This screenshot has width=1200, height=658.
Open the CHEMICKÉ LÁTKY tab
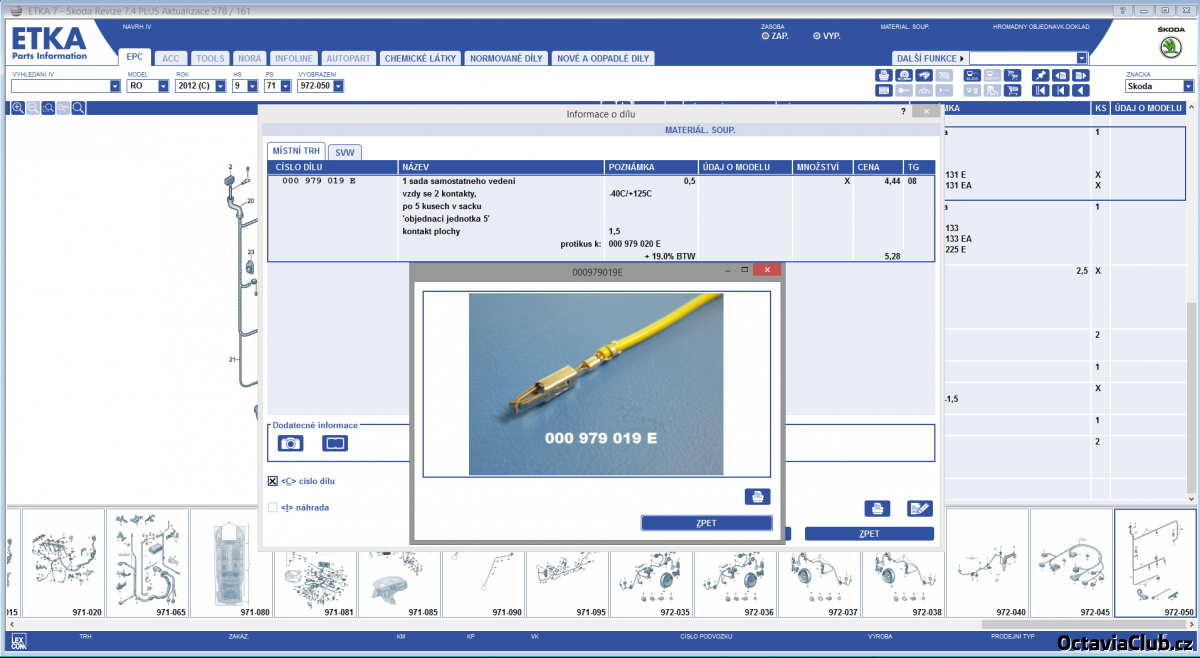[x=420, y=58]
